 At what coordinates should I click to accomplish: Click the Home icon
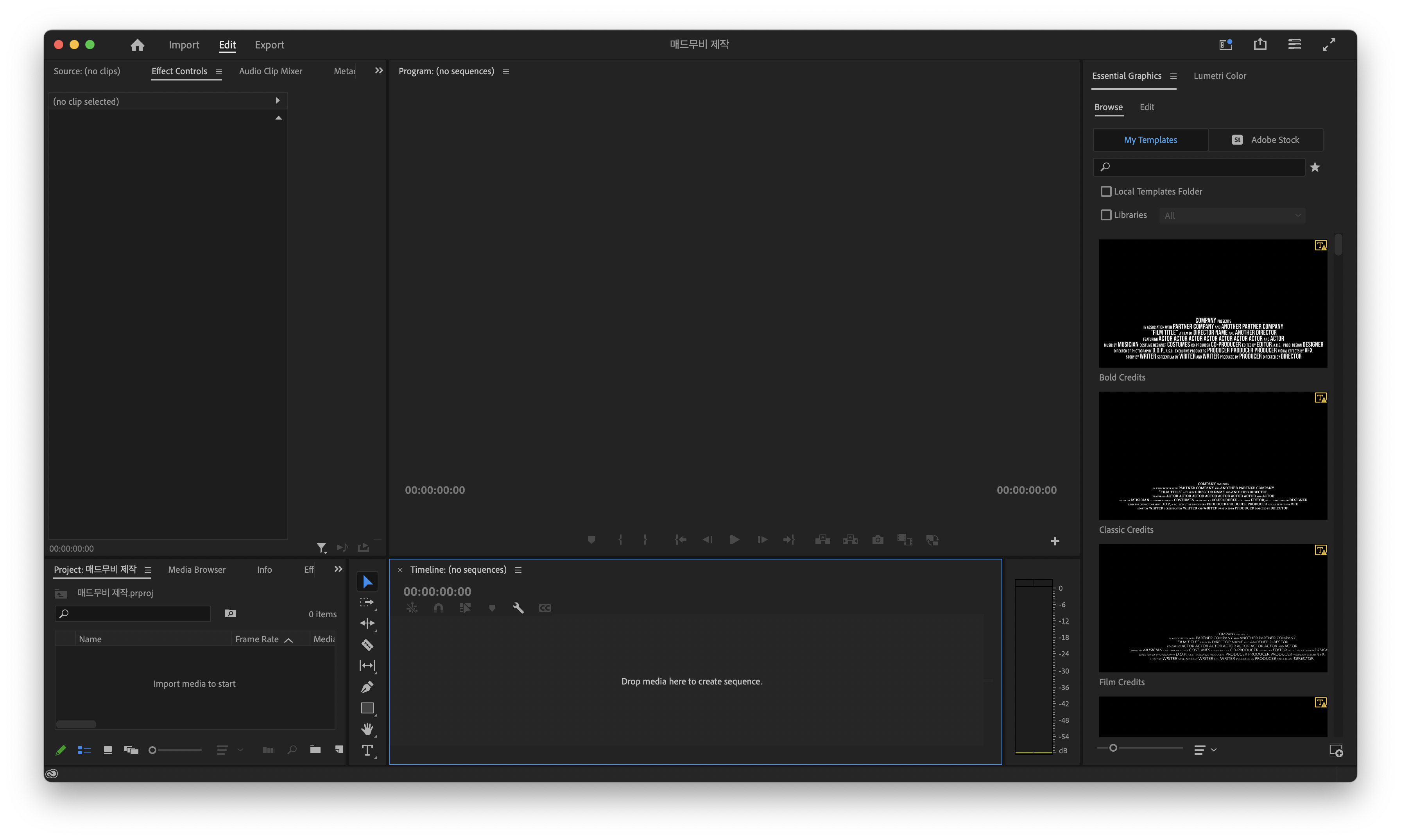(x=137, y=45)
